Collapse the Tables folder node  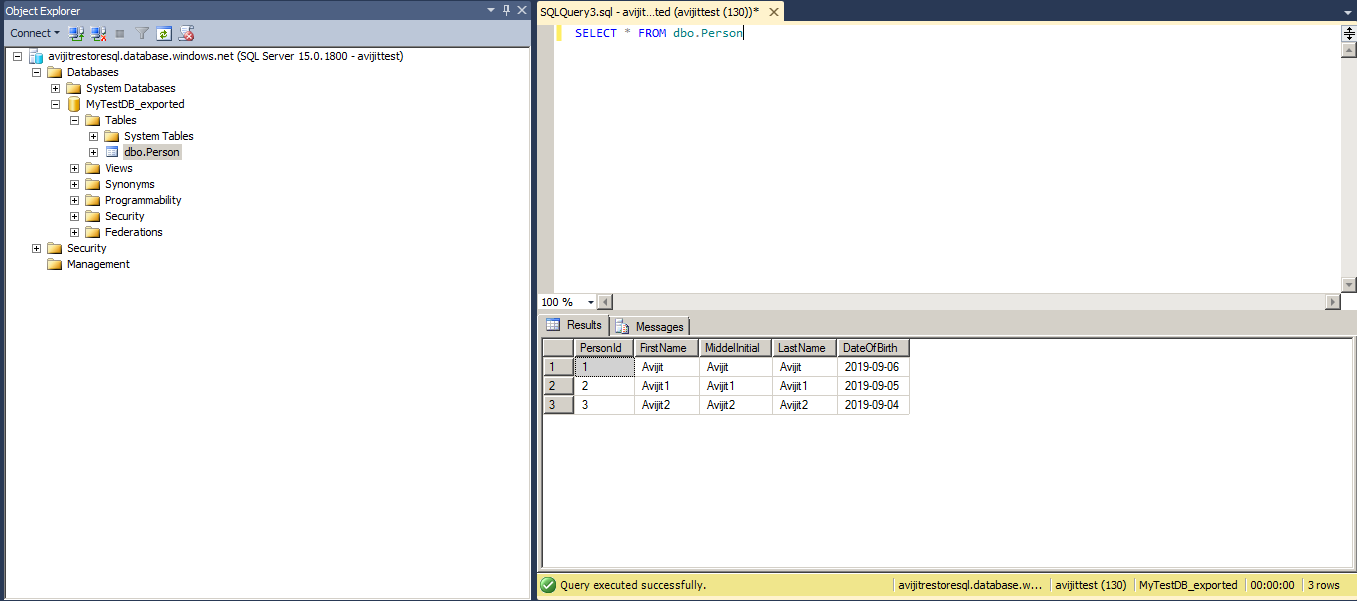point(75,120)
